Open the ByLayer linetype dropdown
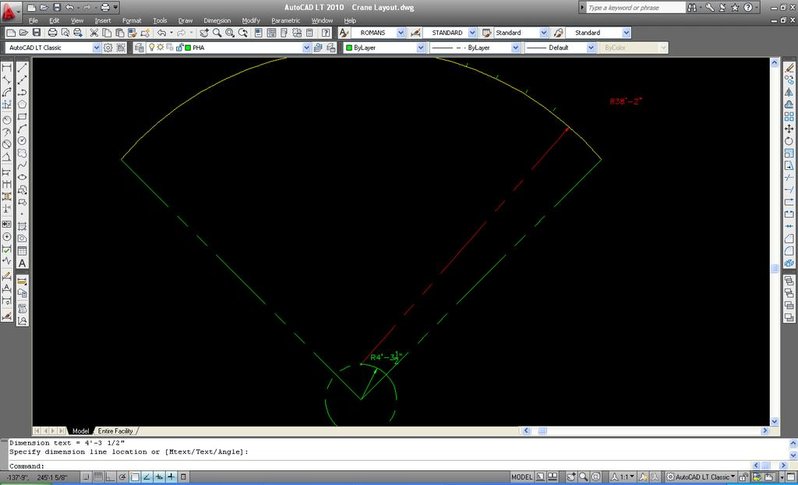798x485 pixels. click(515, 47)
